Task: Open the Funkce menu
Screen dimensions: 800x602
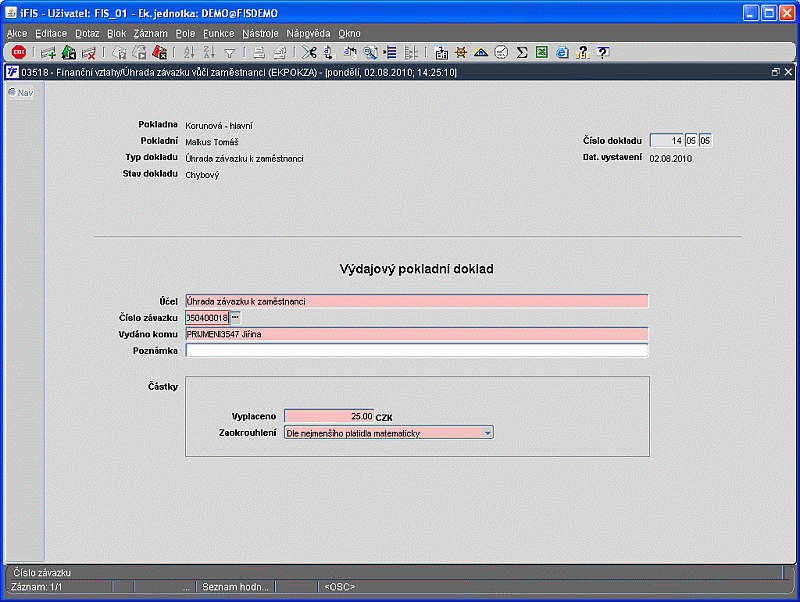Action: click(218, 34)
